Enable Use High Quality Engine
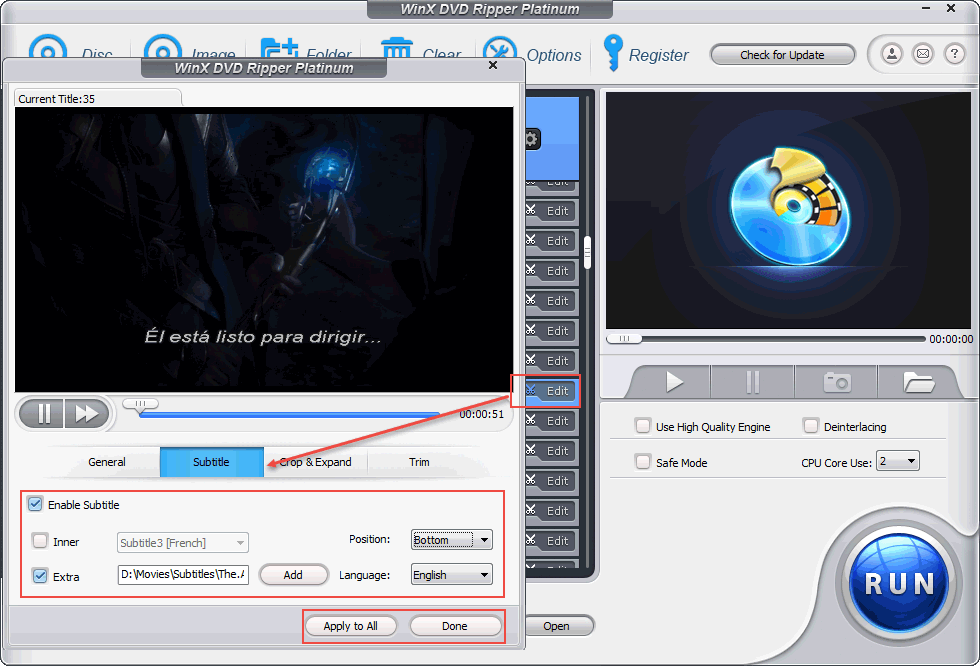 (642, 426)
